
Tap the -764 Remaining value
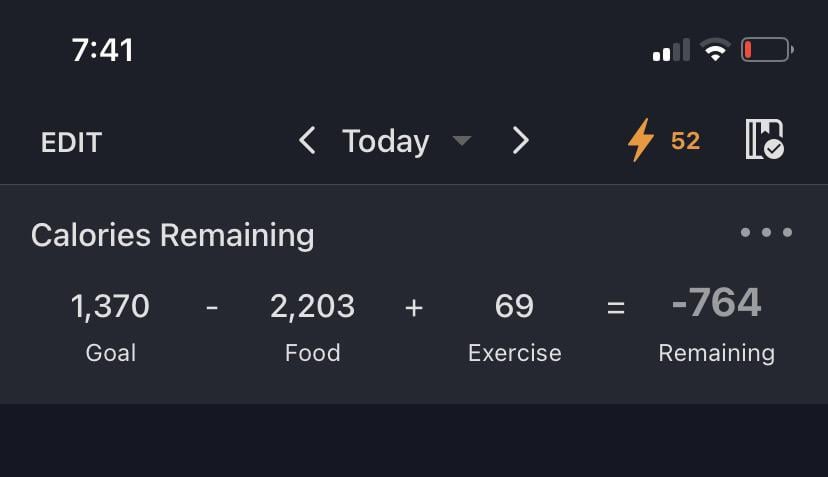tap(716, 303)
